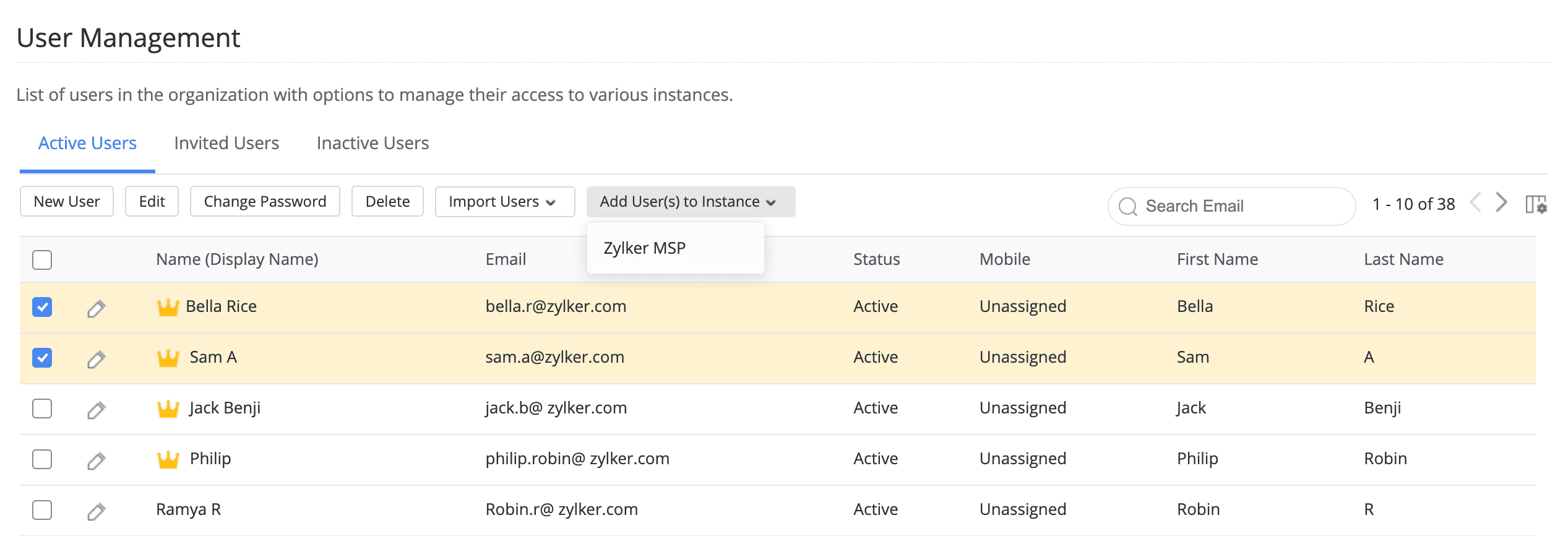Open the column settings icon
Screen dimensions: 1568x536
[1535, 204]
